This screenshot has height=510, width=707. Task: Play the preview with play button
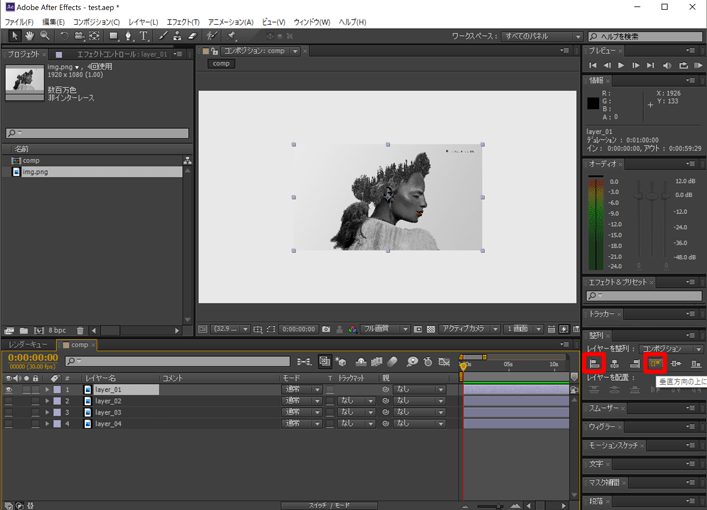[x=621, y=65]
